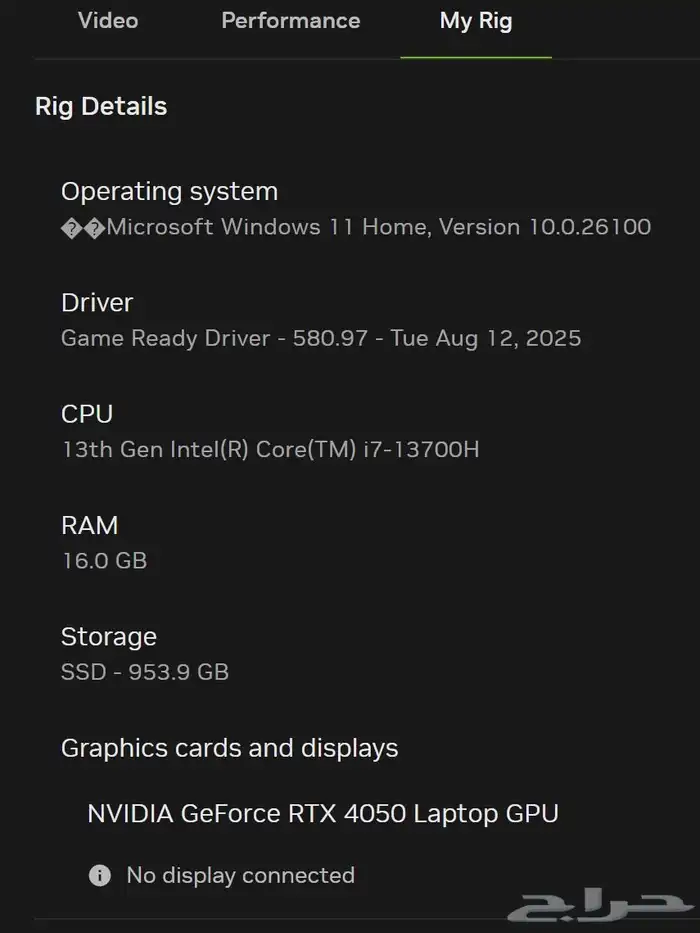
Task: Open the Performance tab
Action: [290, 21]
